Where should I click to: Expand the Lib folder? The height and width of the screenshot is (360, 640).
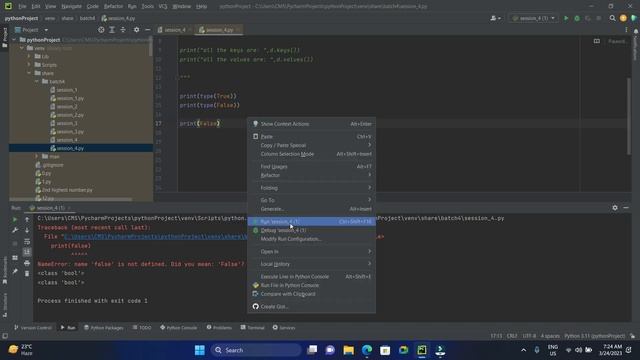(29, 56)
